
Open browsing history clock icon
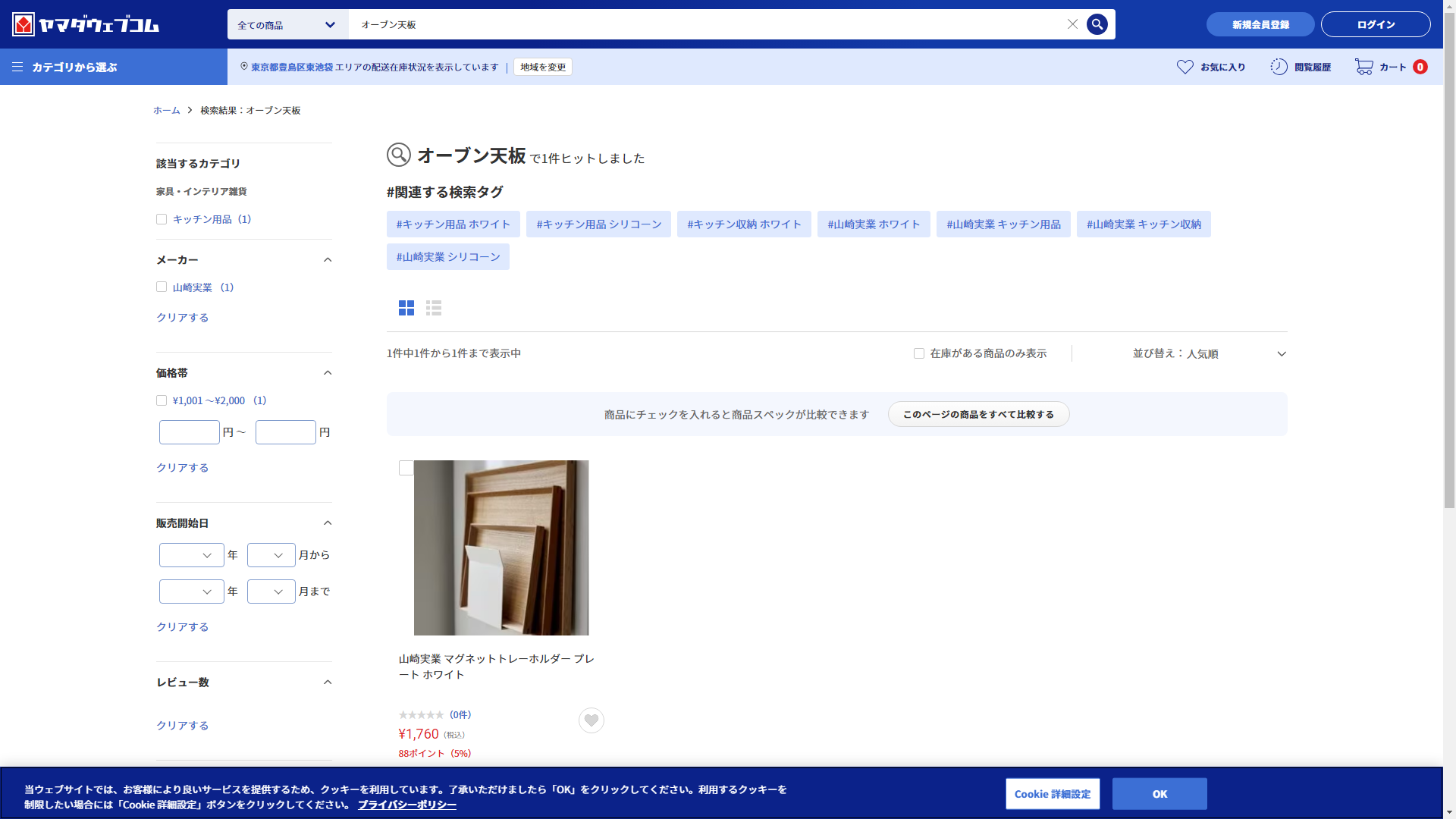[x=1279, y=67]
